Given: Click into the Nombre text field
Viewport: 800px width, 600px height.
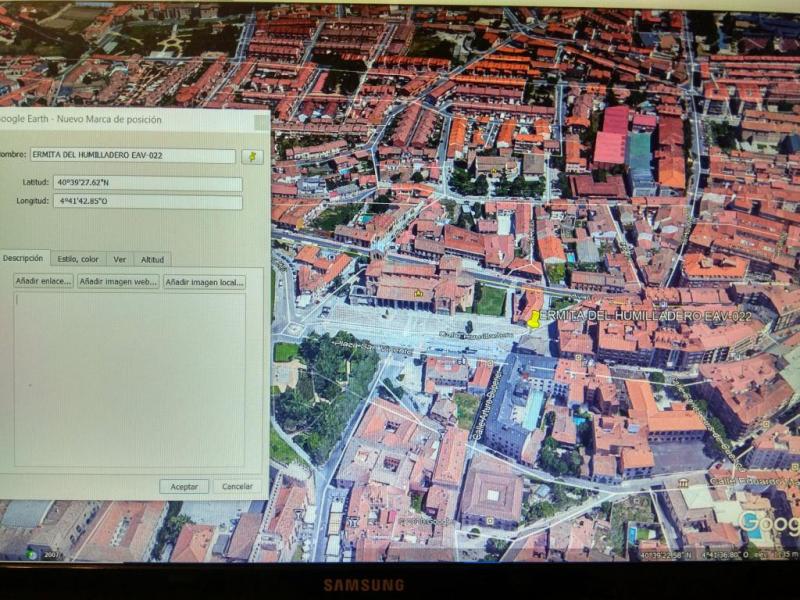Looking at the screenshot, I should (x=132, y=156).
